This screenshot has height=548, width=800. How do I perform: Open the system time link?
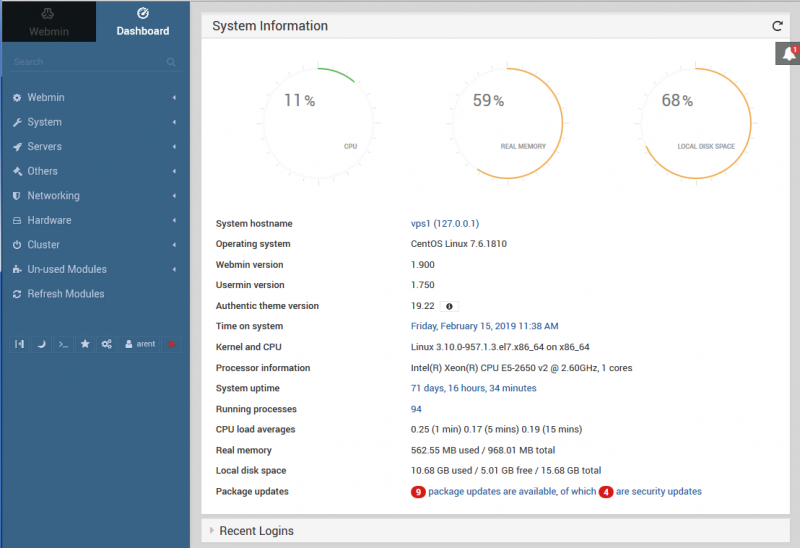(485, 326)
